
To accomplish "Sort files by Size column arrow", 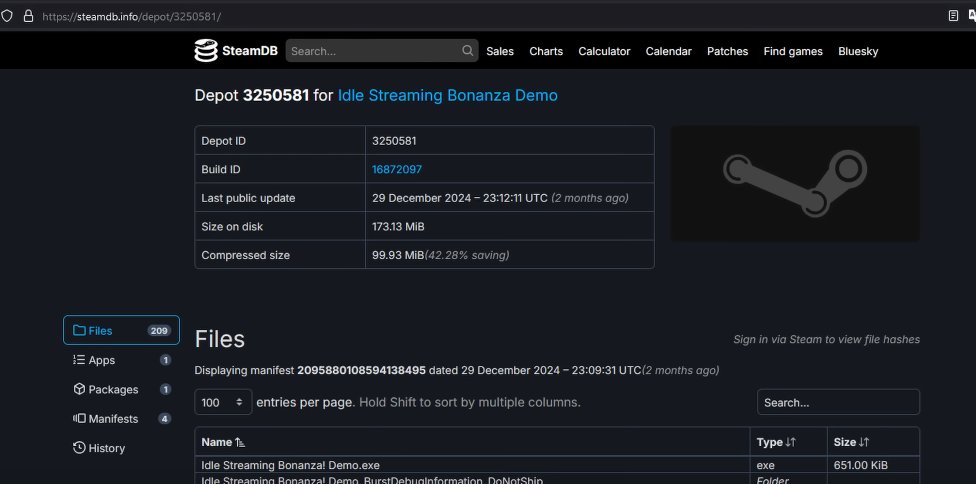I will pyautogui.click(x=864, y=442).
